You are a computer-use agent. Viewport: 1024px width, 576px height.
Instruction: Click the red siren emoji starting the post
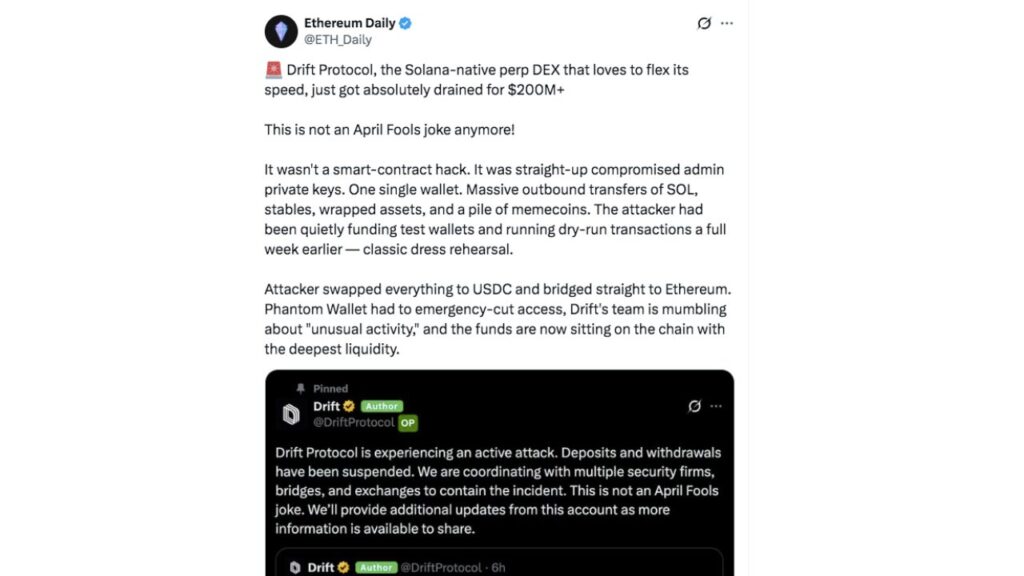pos(273,70)
